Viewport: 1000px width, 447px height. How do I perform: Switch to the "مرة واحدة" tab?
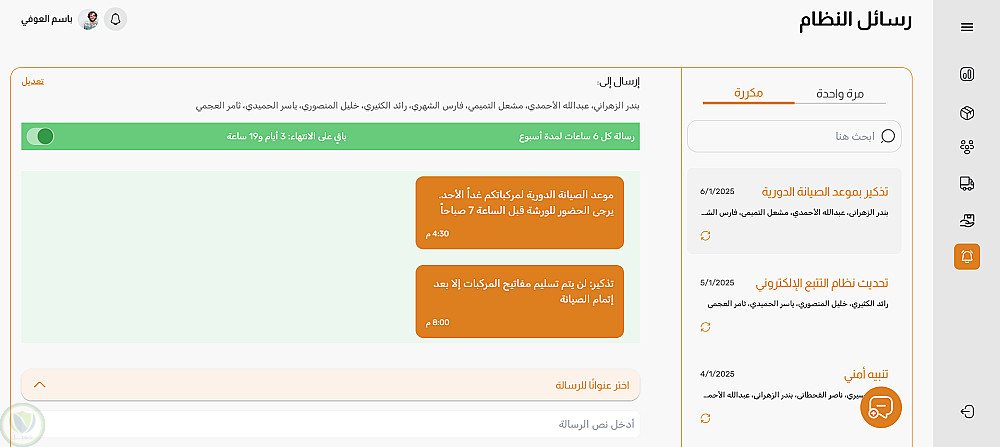pos(841,94)
